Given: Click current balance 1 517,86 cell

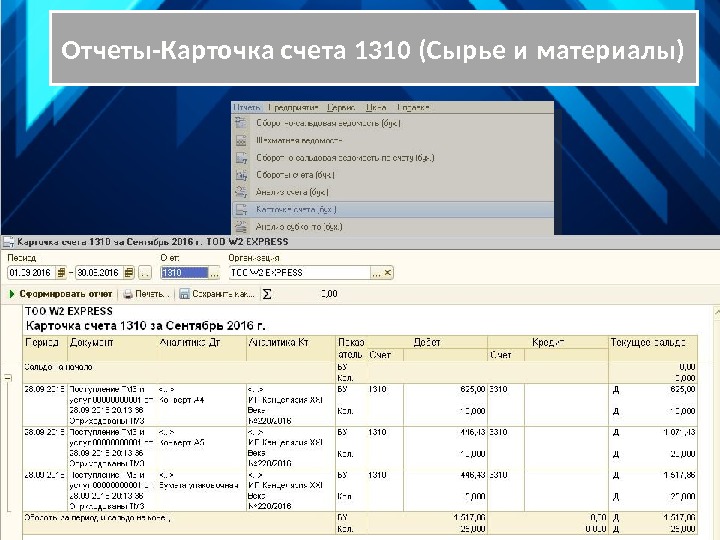Looking at the screenshot, I should 679,475.
